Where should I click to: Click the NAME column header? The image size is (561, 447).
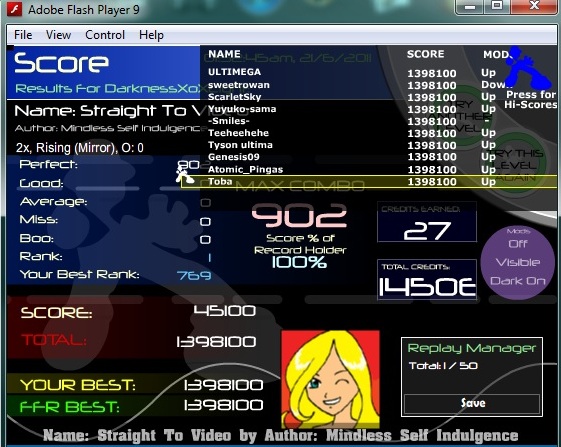(x=224, y=54)
